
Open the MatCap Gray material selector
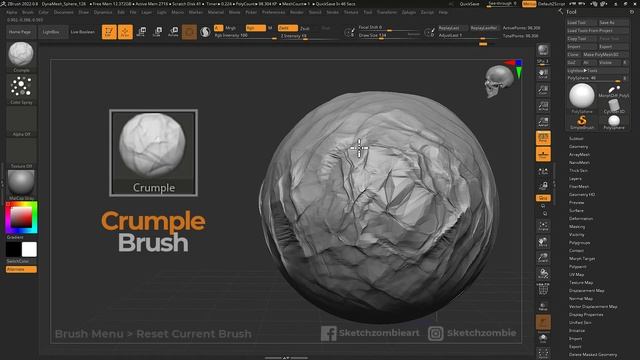21,185
